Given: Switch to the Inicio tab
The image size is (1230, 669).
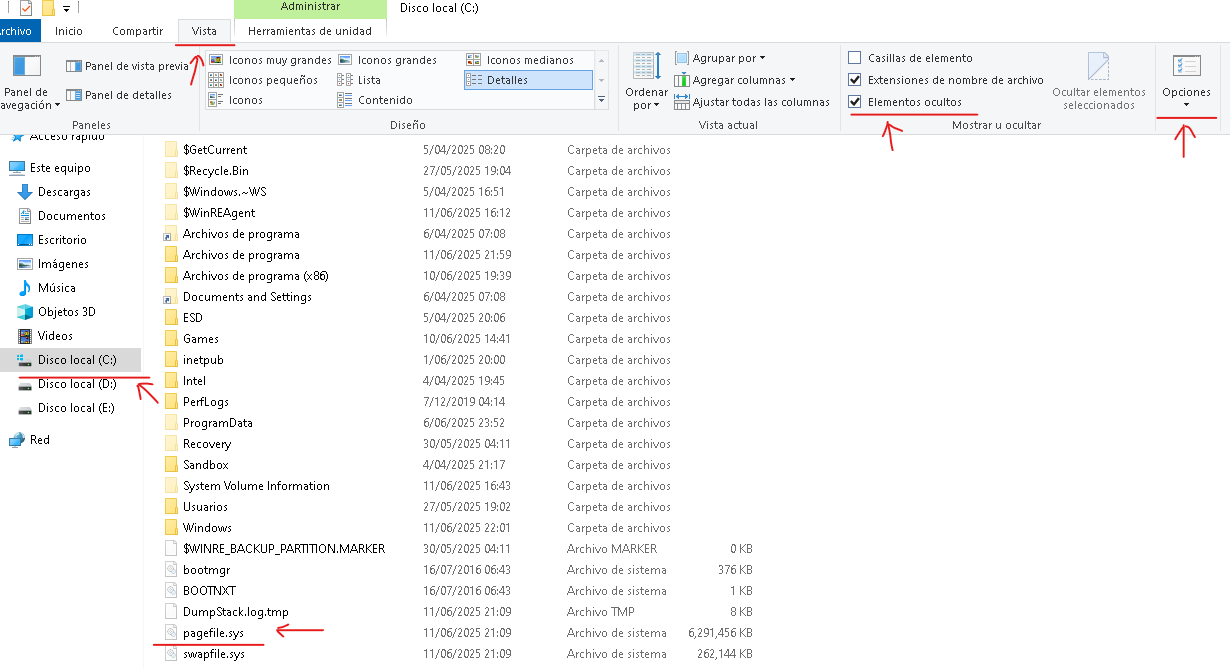Looking at the screenshot, I should point(69,31).
